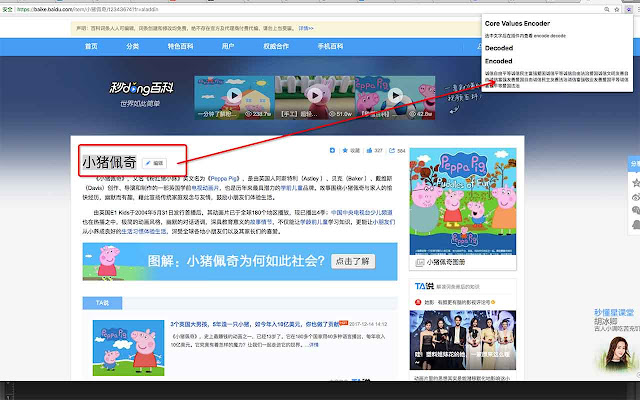Click the album icon beside 小猪佩奇图册

point(420,262)
